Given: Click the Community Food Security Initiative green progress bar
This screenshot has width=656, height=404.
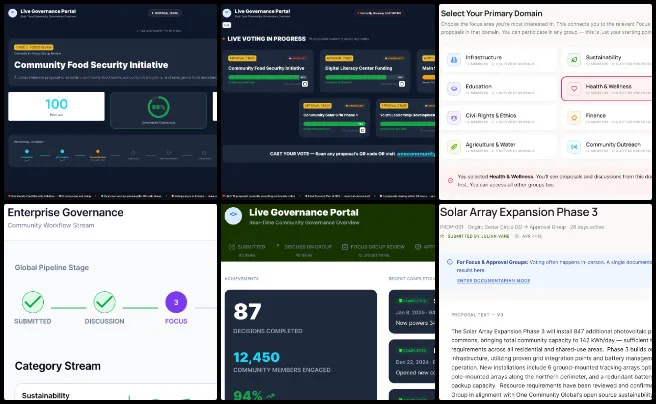Looking at the screenshot, I should 267,77.
